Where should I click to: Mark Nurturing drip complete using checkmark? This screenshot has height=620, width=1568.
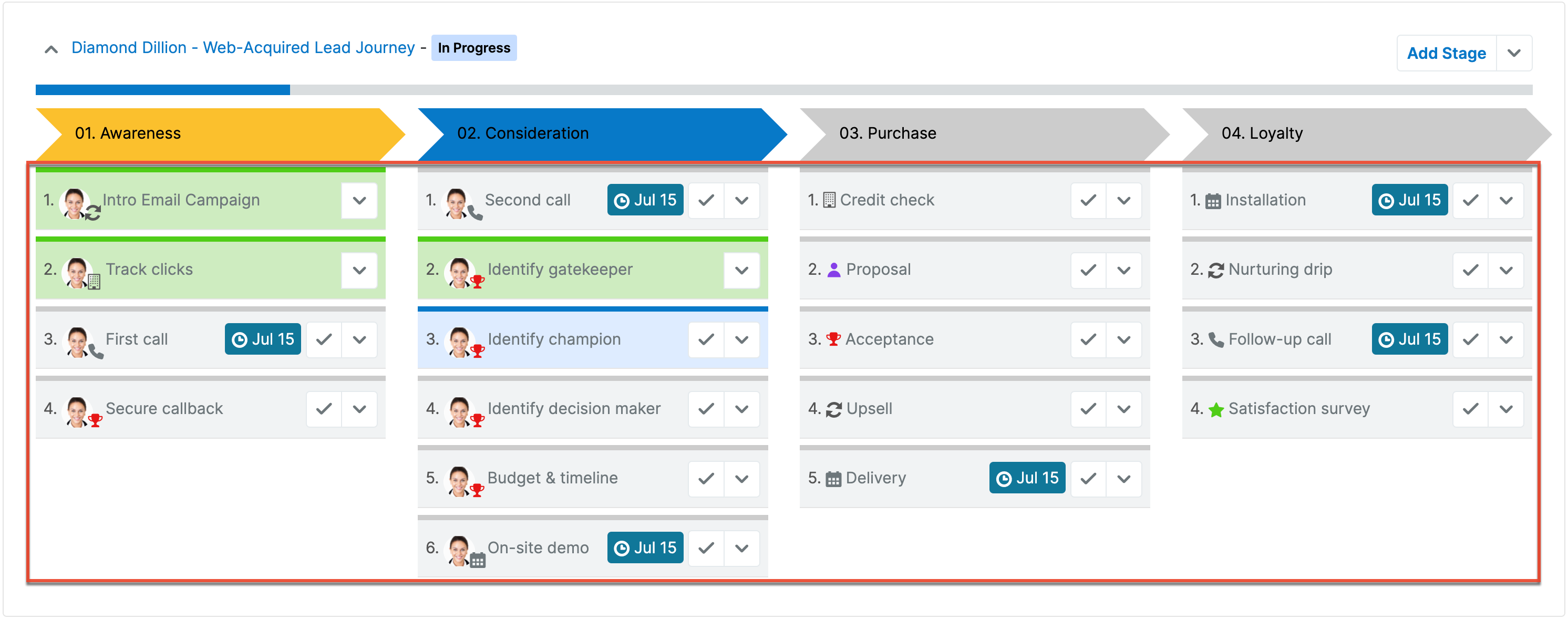1470,270
